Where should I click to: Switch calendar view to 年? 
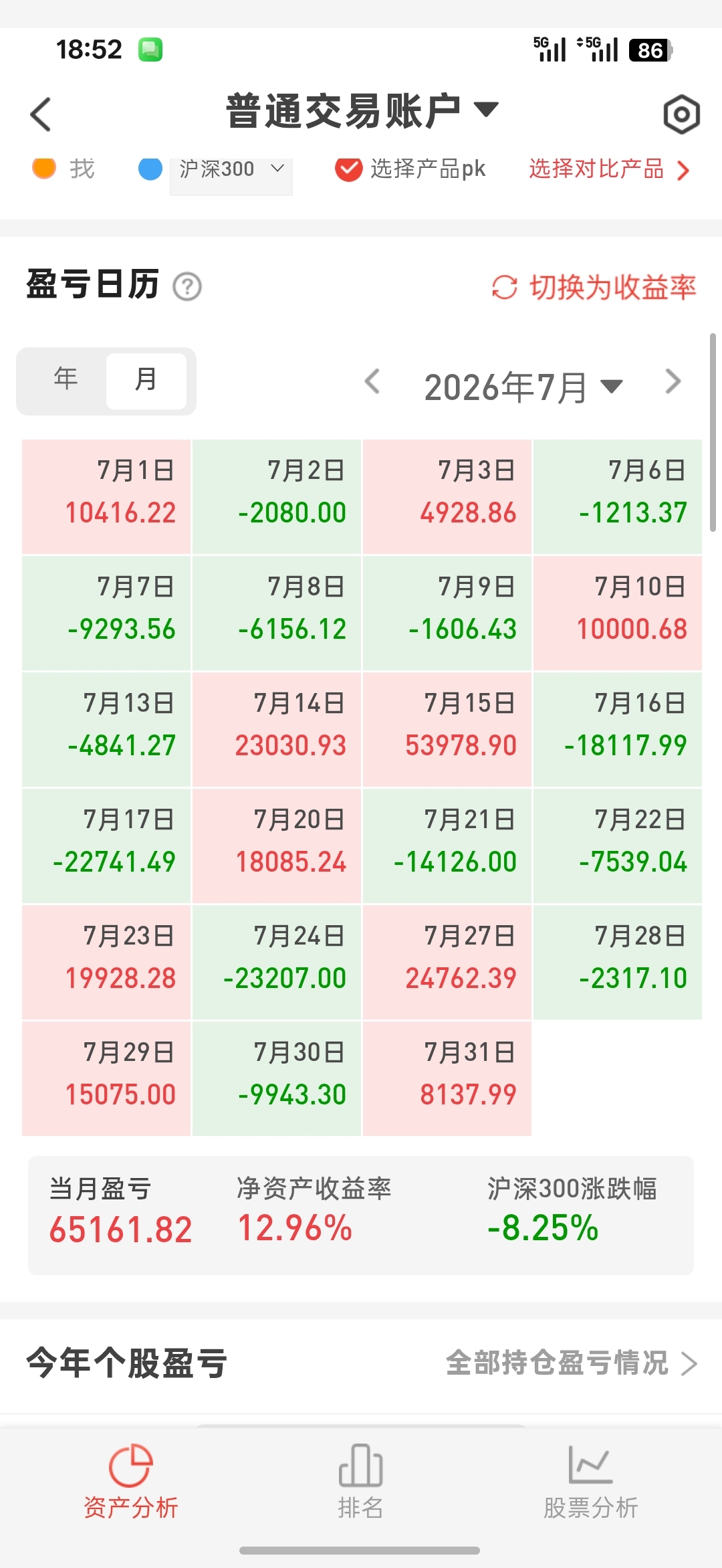[66, 379]
